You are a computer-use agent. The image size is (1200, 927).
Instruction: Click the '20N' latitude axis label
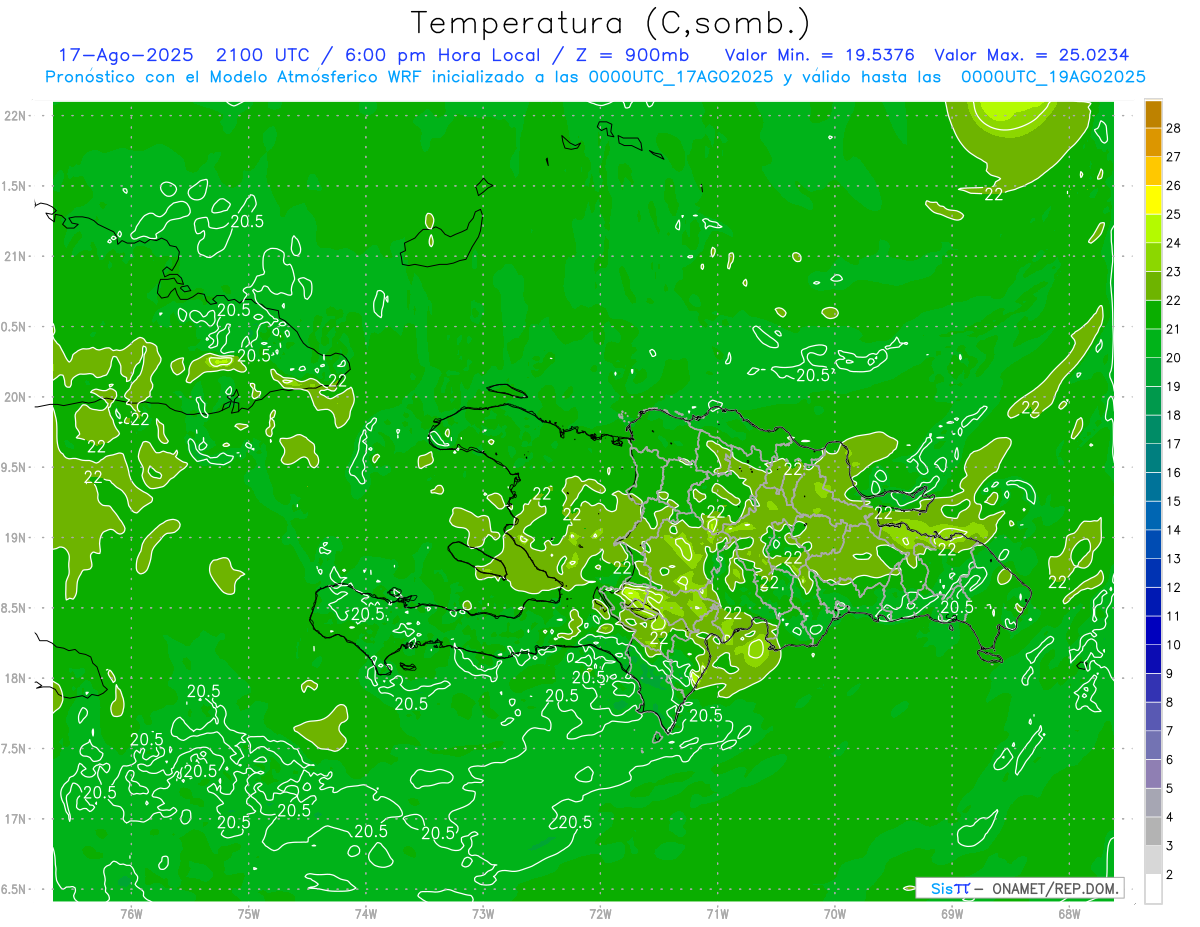[15, 397]
